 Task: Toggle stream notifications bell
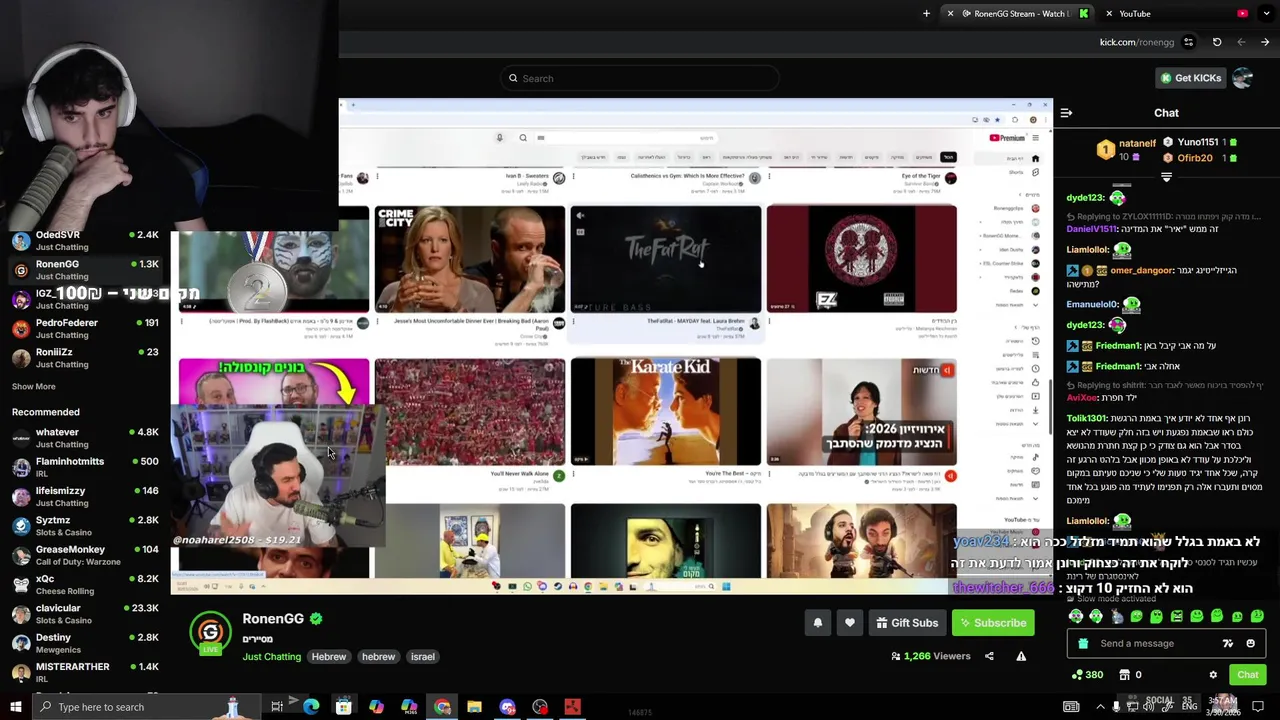(817, 623)
